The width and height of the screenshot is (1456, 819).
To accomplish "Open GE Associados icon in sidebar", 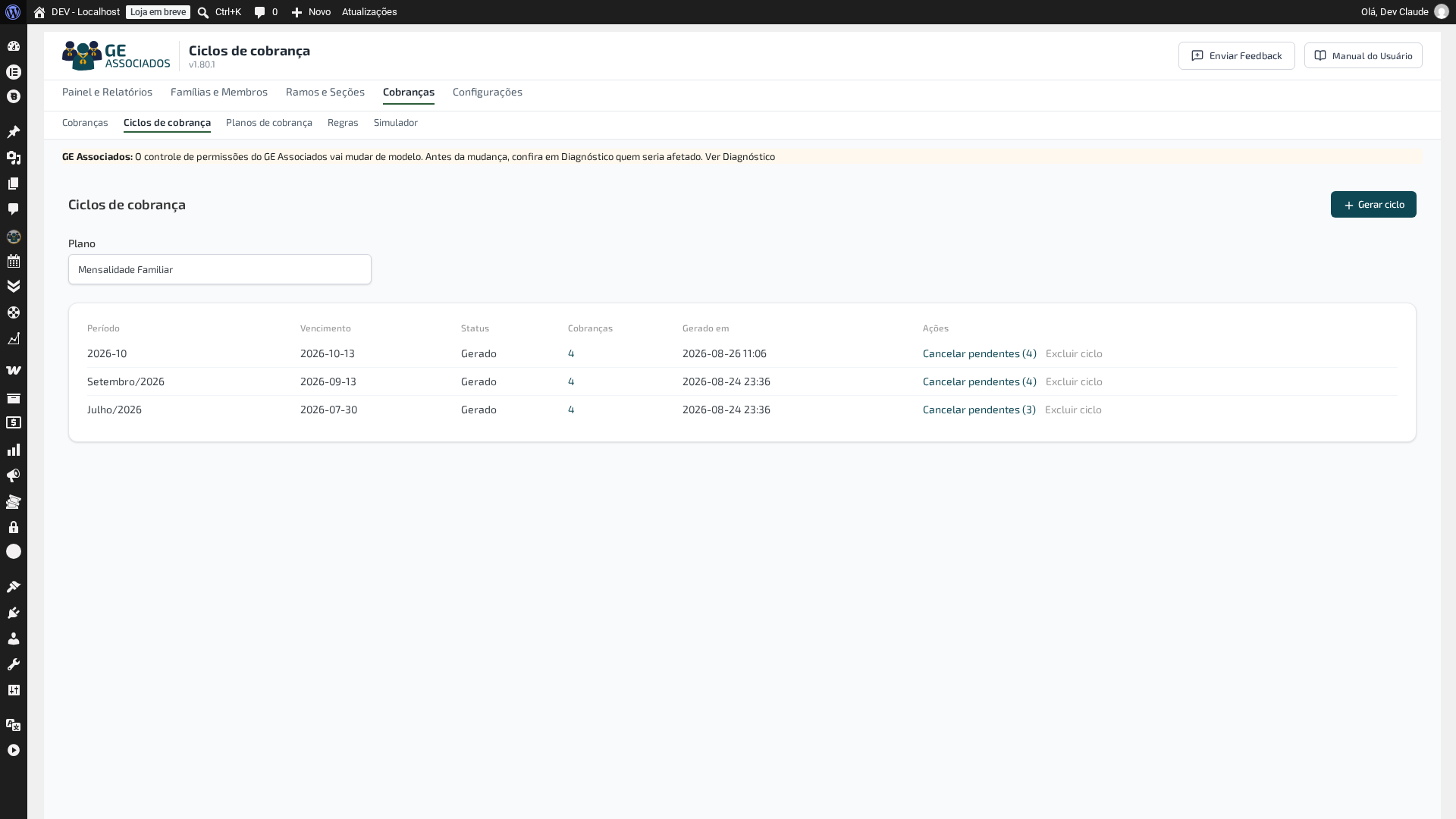I will pos(14,237).
